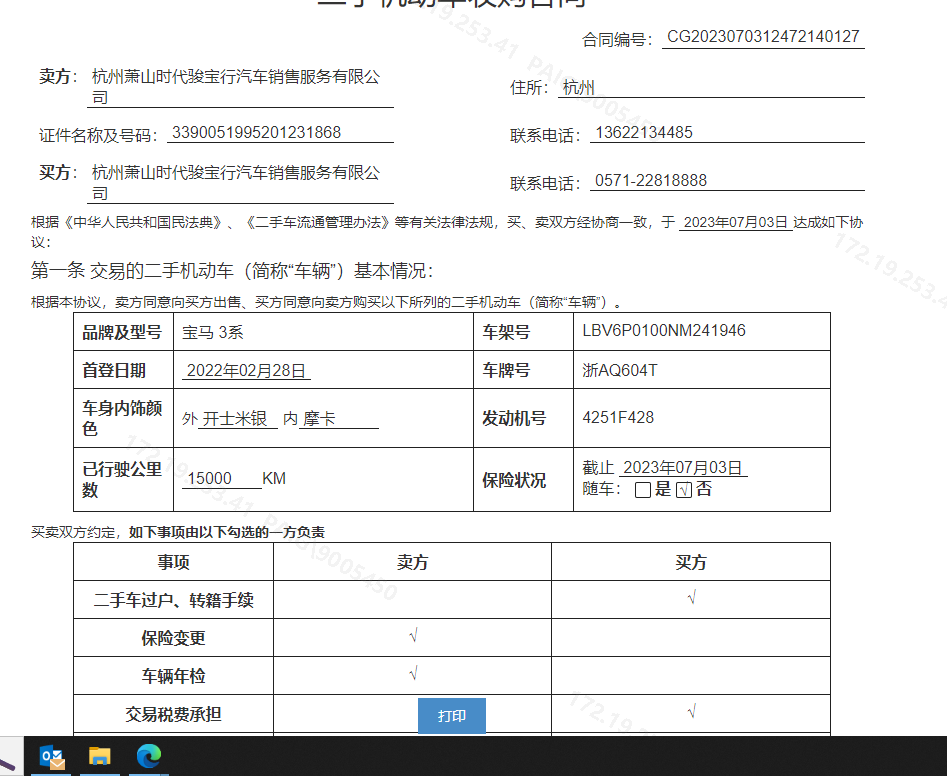Click the 车架号 label cell
Image resolution: width=947 pixels, height=776 pixels.
(x=524, y=332)
